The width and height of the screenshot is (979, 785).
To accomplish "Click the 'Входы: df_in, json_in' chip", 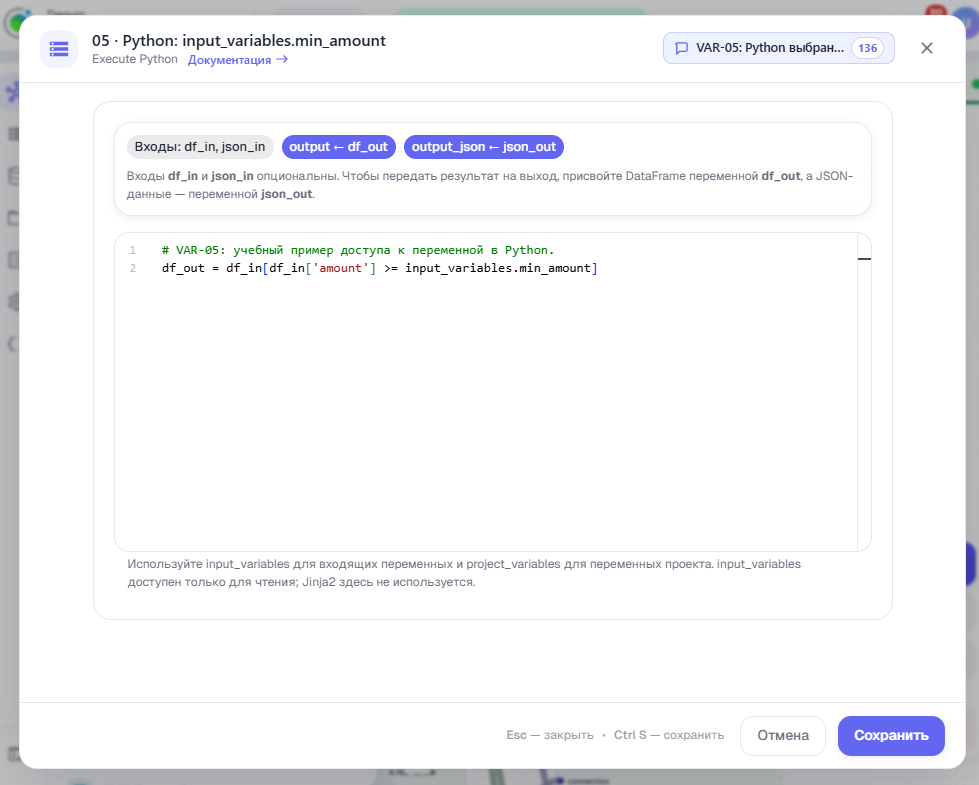I will click(x=200, y=147).
